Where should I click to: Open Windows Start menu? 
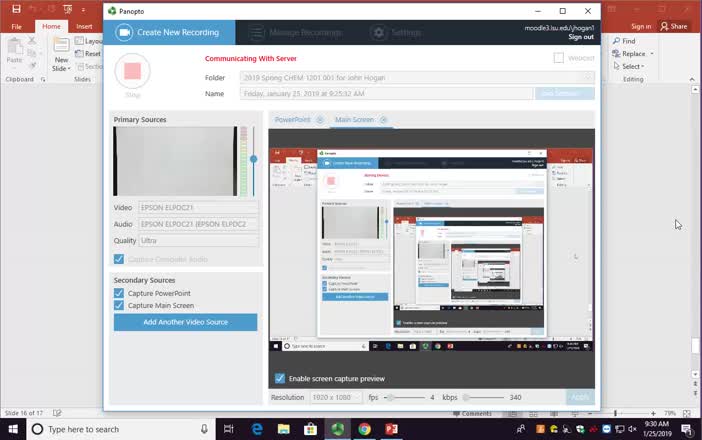click(x=13, y=429)
